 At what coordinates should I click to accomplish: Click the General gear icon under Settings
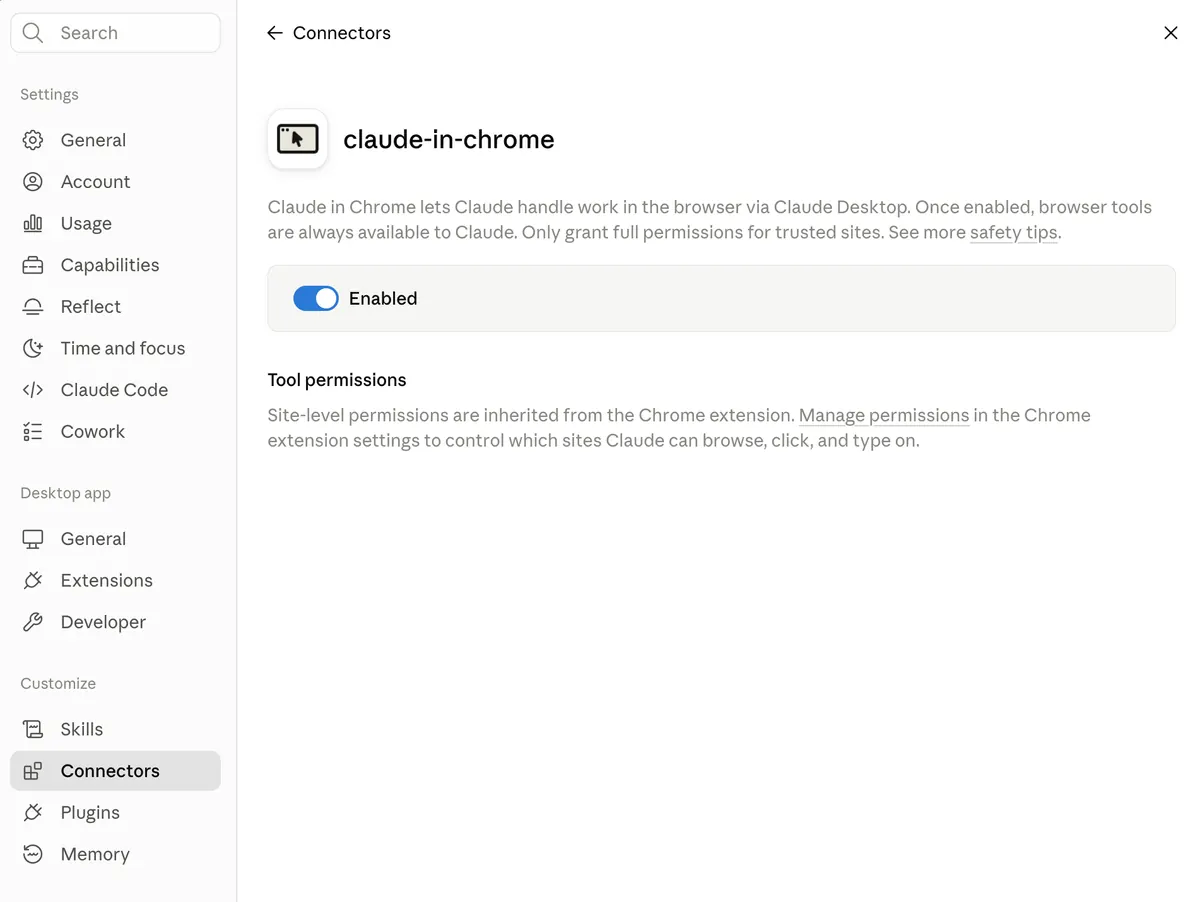(x=33, y=140)
